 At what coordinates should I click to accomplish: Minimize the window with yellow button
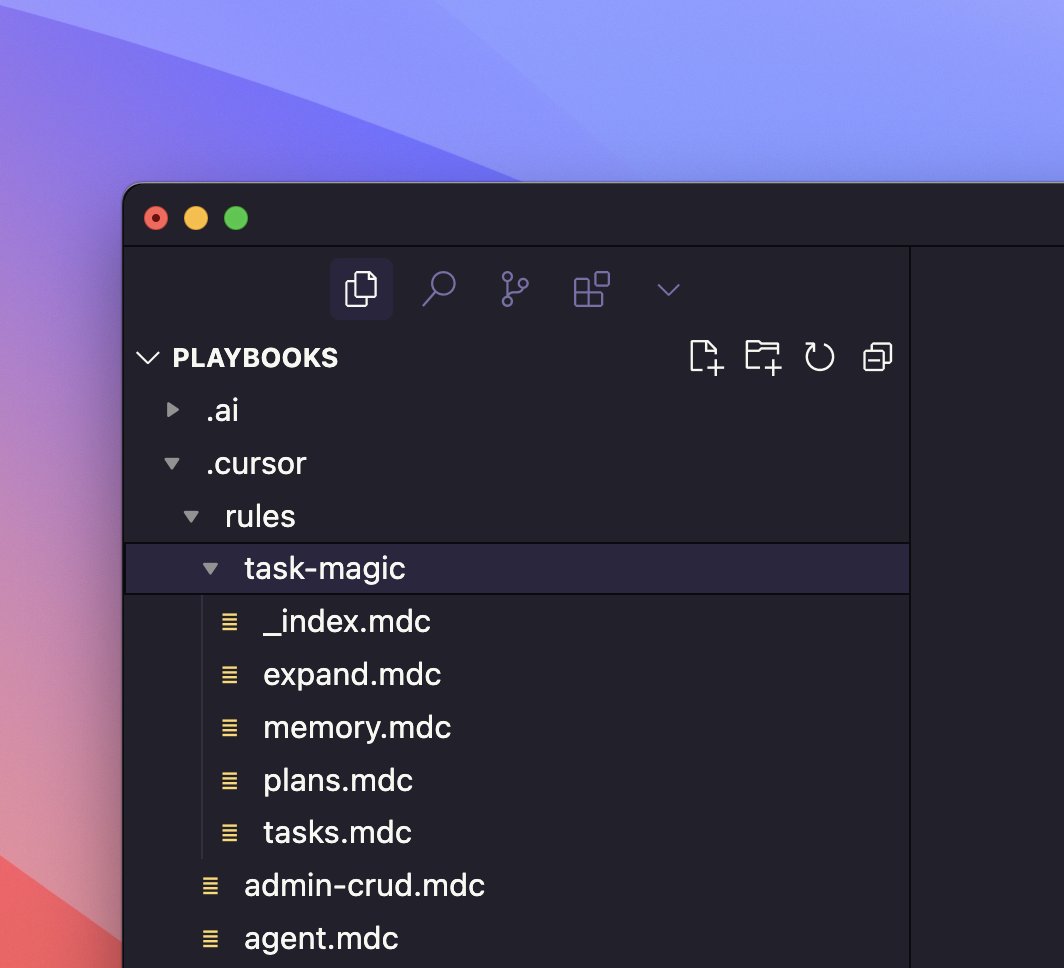coord(196,218)
